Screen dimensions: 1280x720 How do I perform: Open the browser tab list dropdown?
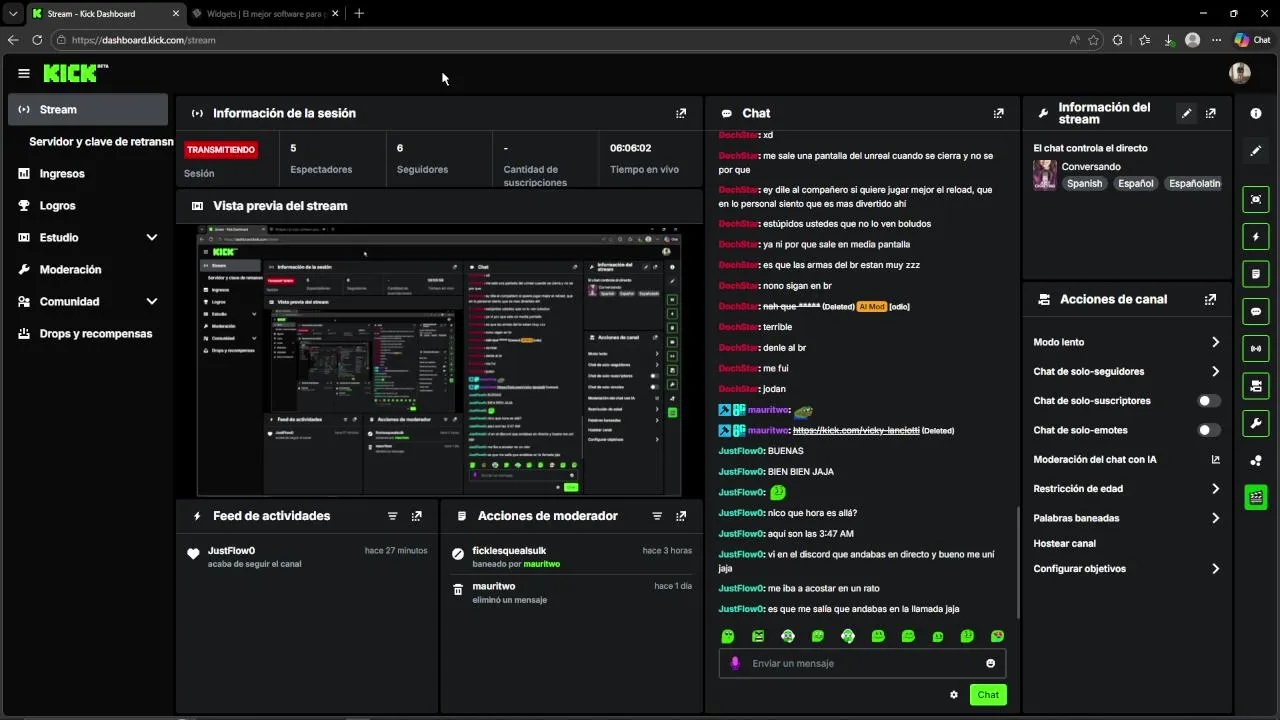[x=13, y=14]
